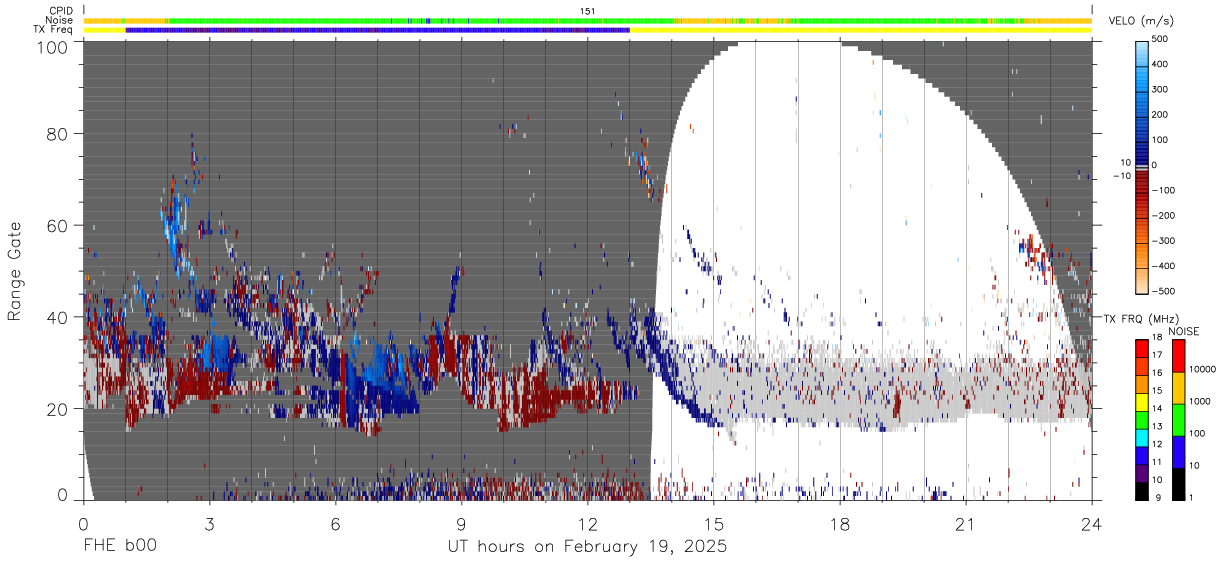The width and height of the screenshot is (1228, 567).
Task: Click the 'VELO (m/s)' colorbar title
Action: tap(1141, 21)
